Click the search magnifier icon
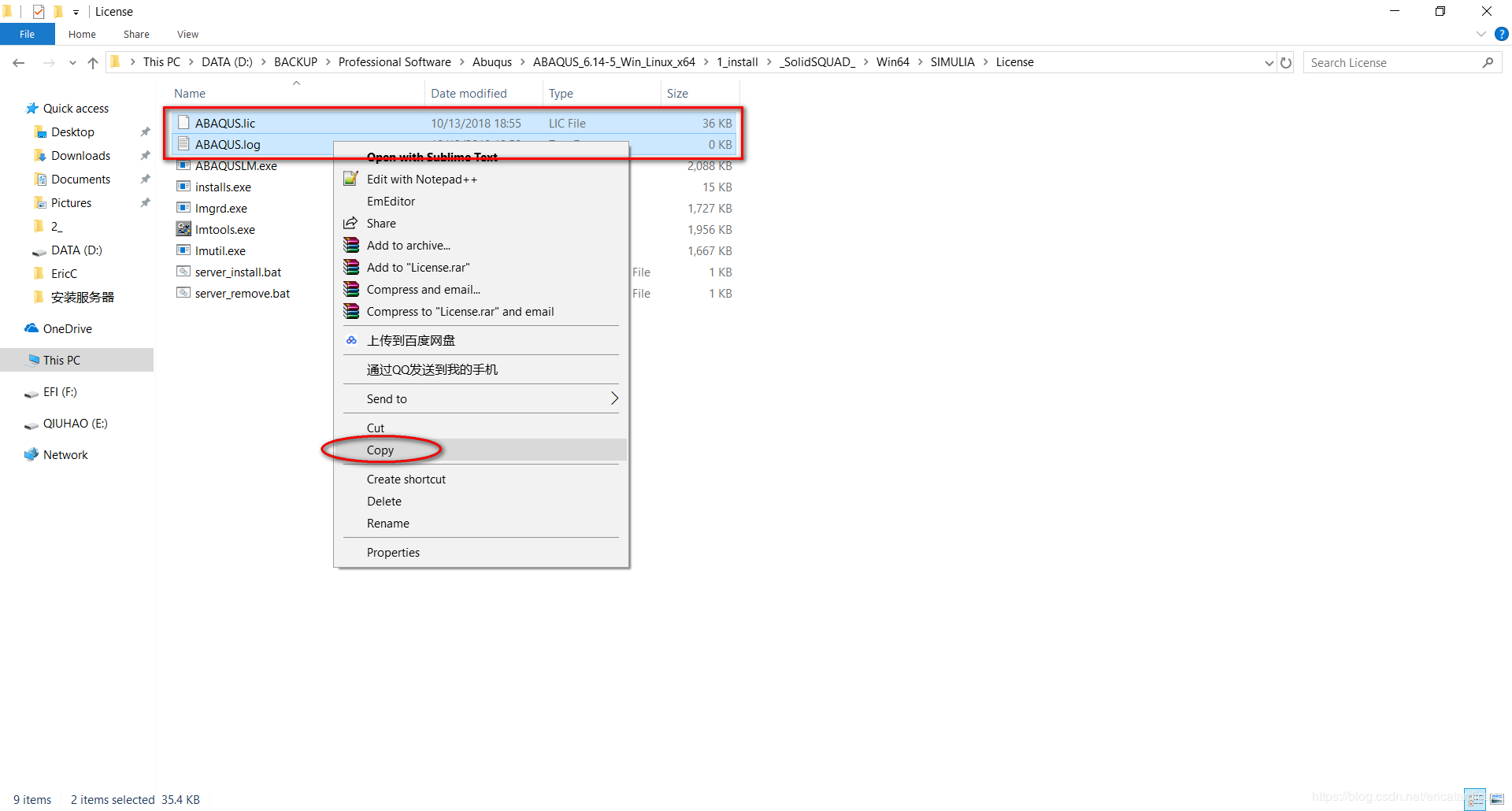This screenshot has width=1512, height=811. [1488, 63]
